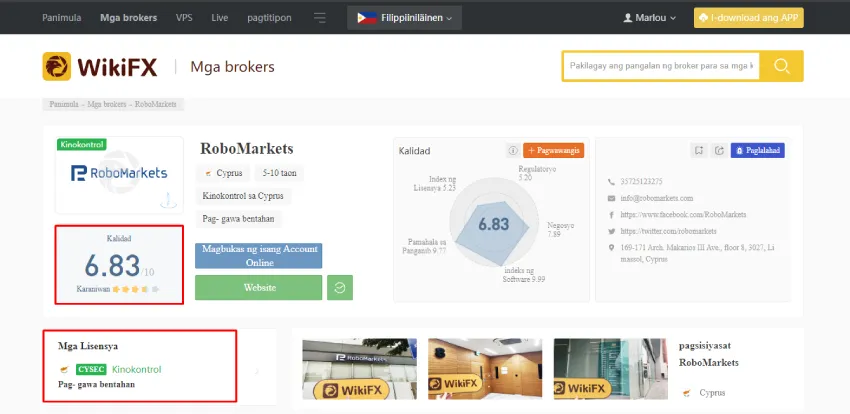This screenshot has height=414, width=850.
Task: Click the RoboMarkets broker title heading
Action: pos(247,148)
